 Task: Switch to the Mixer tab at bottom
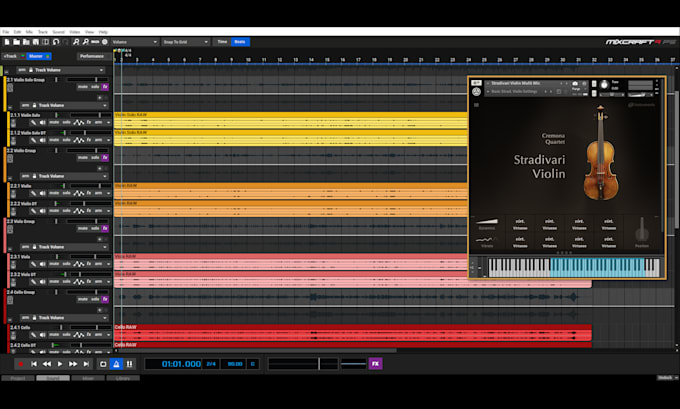(x=88, y=378)
